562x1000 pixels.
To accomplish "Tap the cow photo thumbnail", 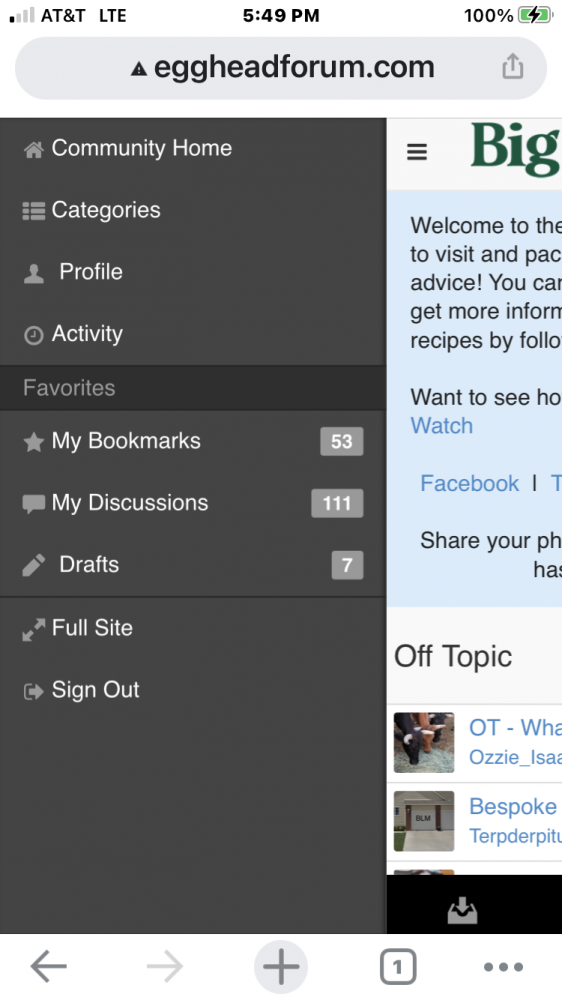I will click(x=424, y=742).
